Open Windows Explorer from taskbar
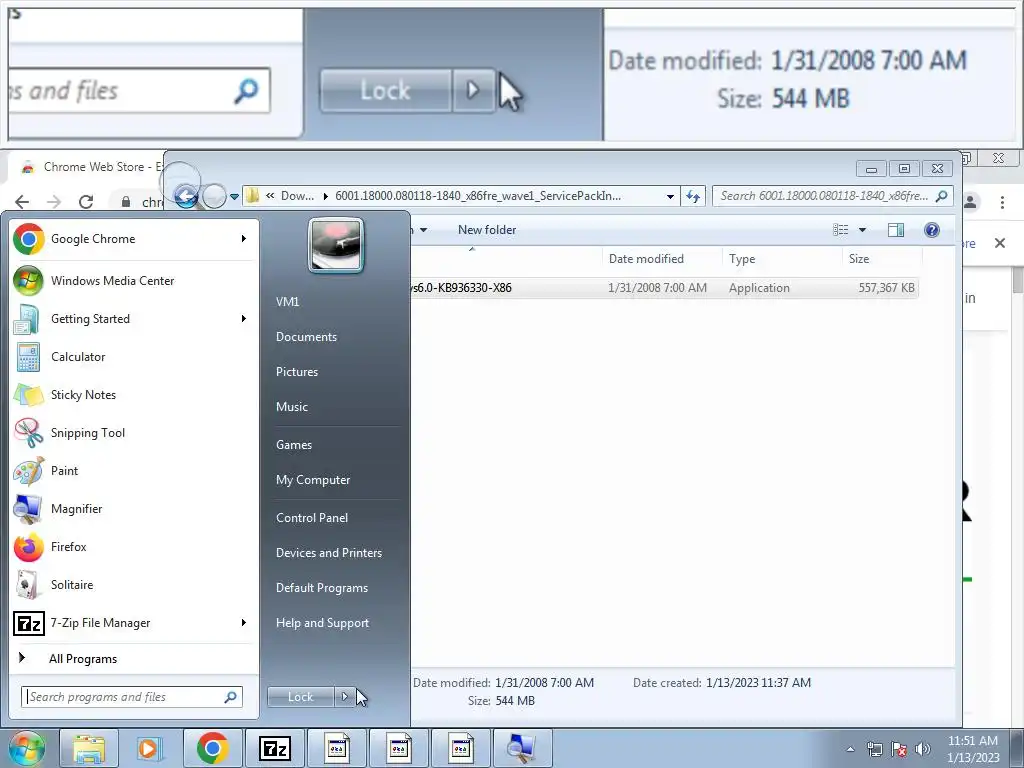The width and height of the screenshot is (1024, 768). click(x=89, y=748)
